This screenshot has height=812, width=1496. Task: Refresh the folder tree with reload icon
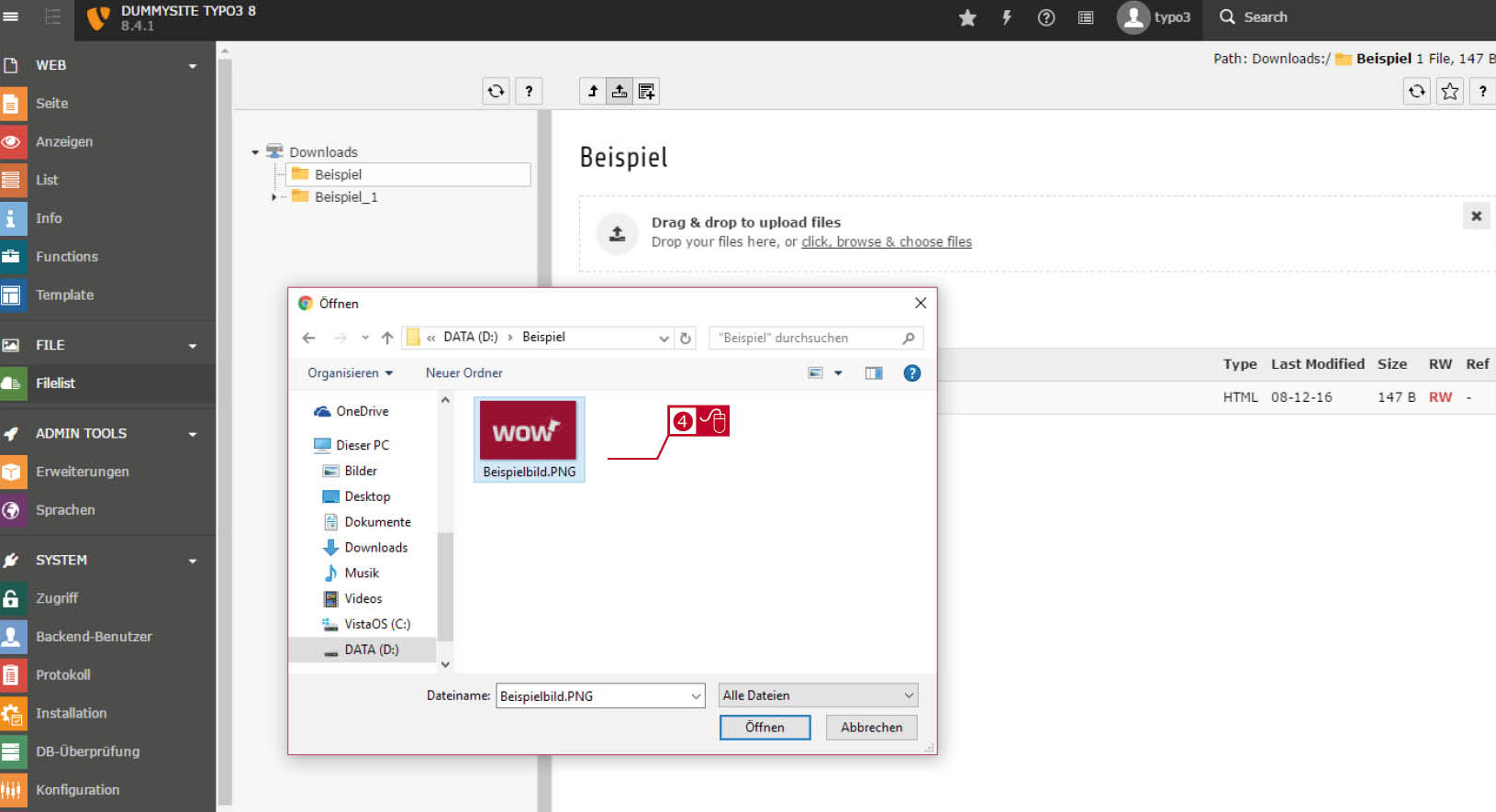[x=496, y=91]
